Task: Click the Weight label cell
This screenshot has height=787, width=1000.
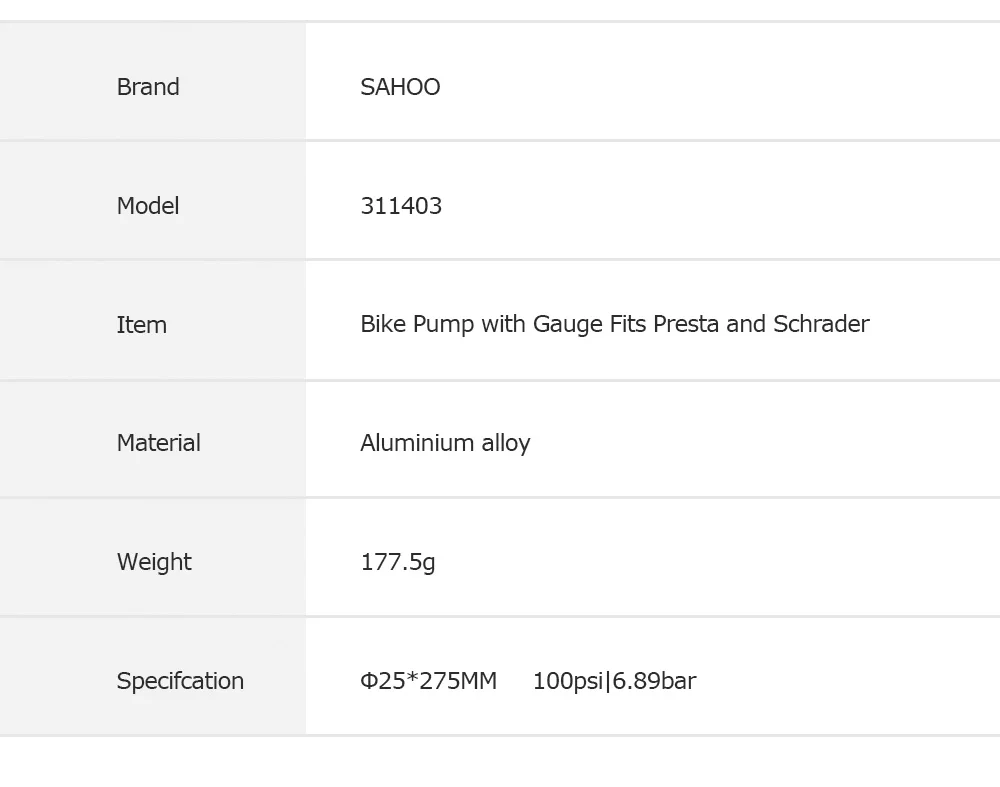Action: pos(152,557)
